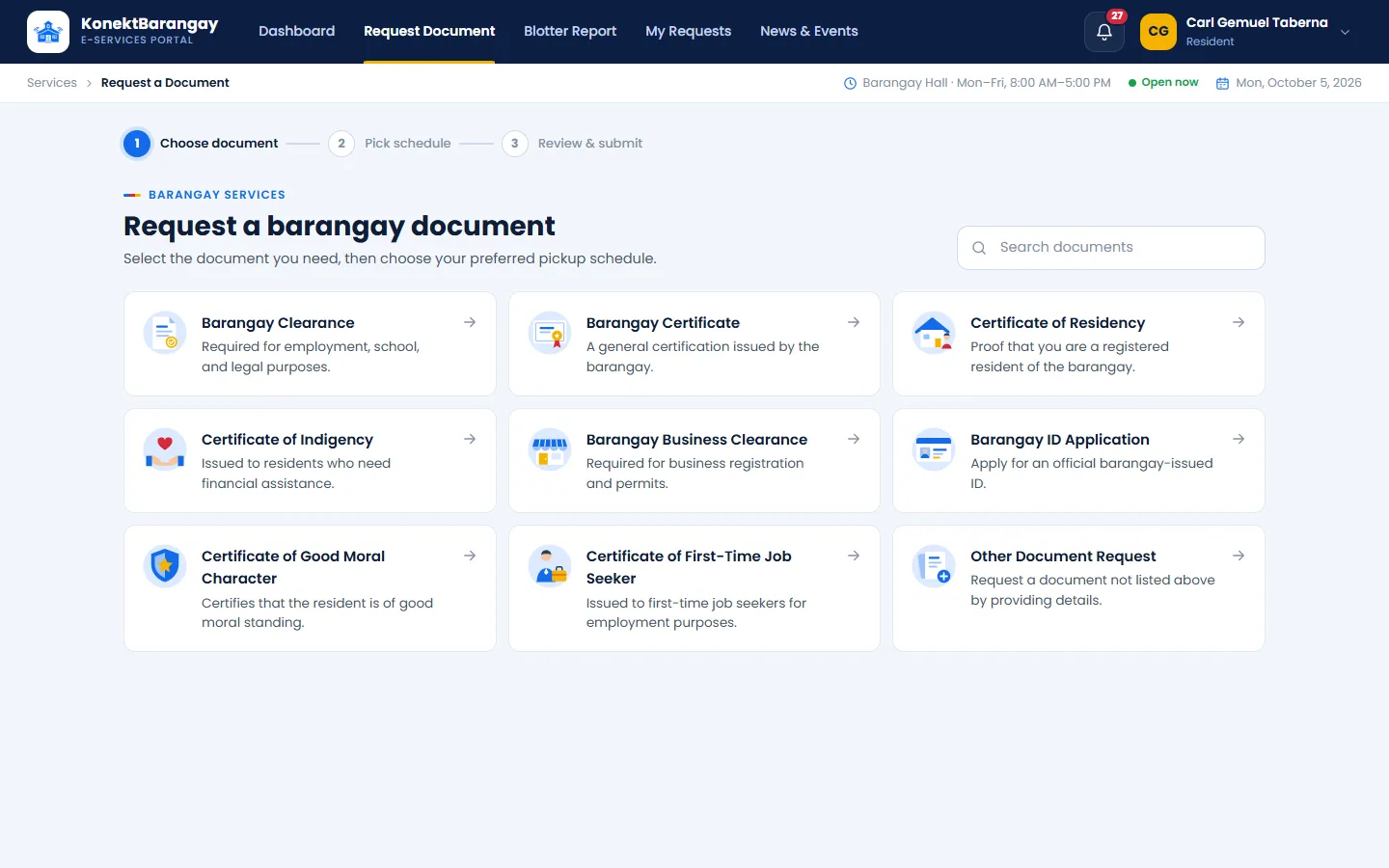Open the Dashboard tab
The height and width of the screenshot is (868, 1389).
[x=296, y=31]
